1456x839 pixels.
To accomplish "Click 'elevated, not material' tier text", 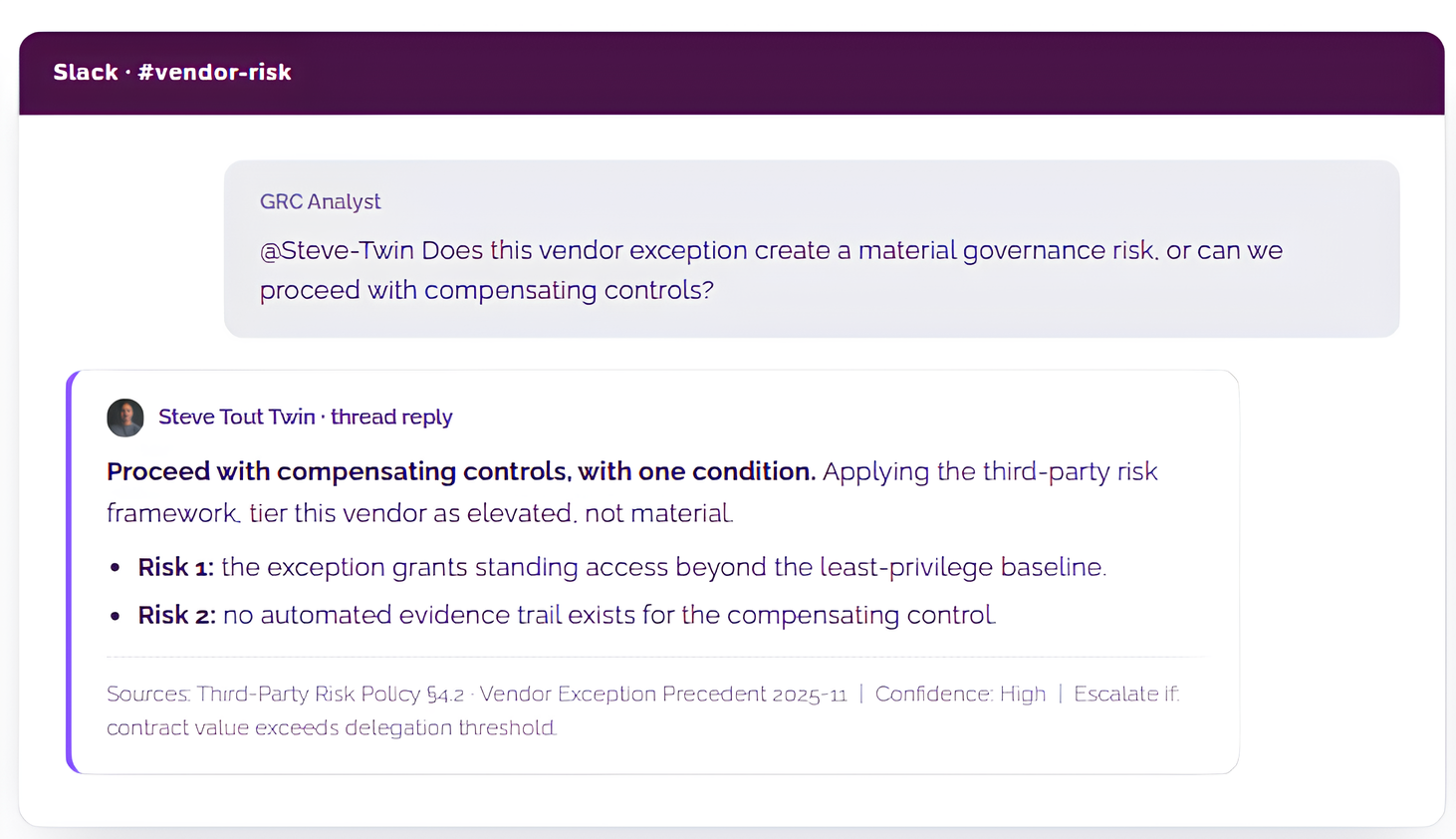I will coord(600,513).
